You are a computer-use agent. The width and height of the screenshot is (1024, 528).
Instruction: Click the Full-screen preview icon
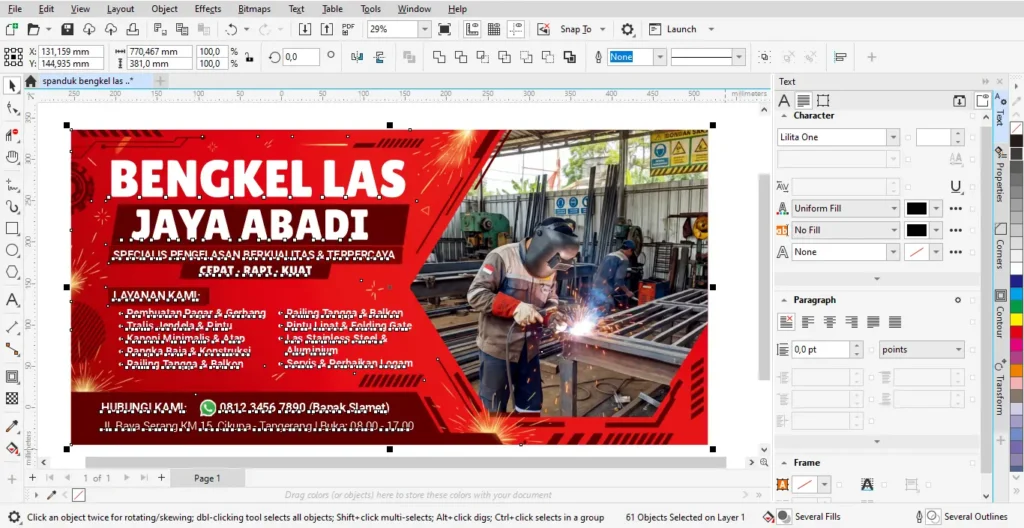pyautogui.click(x=445, y=29)
